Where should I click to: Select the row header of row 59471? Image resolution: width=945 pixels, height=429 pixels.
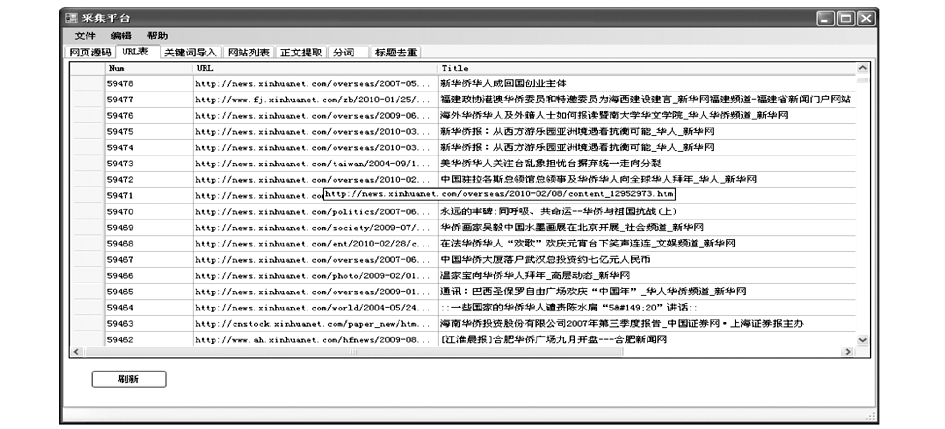pyautogui.click(x=87, y=196)
